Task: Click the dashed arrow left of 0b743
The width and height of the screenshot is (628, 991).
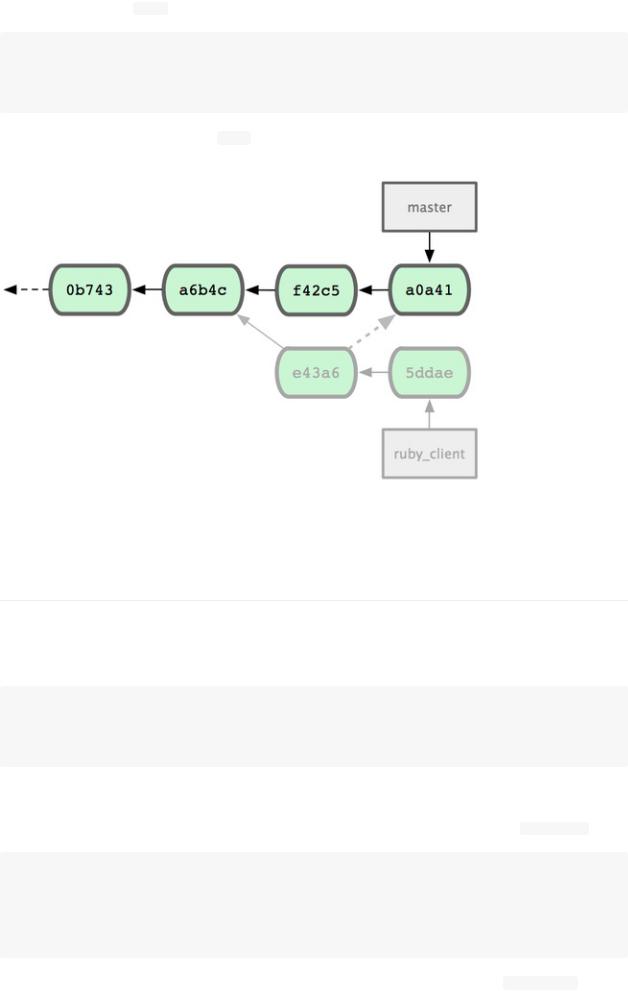Action: [27, 289]
